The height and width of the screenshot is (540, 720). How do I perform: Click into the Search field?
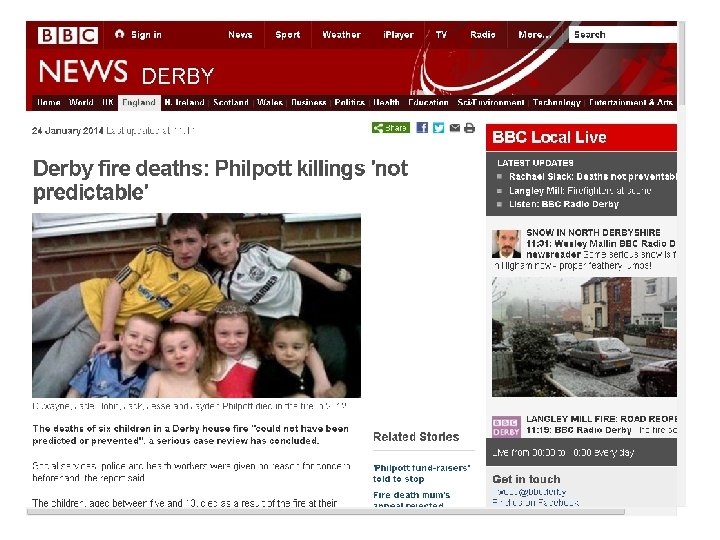pyautogui.click(x=623, y=34)
